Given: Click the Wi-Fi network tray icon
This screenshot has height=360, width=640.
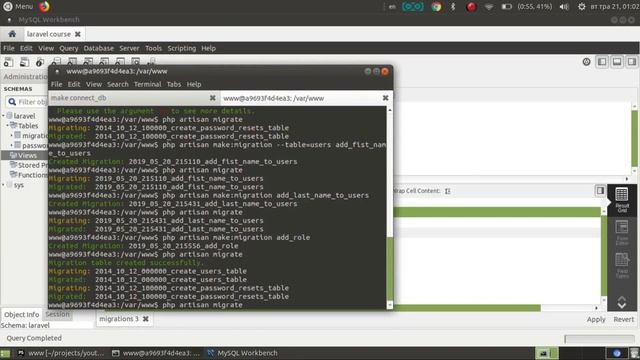Looking at the screenshot, I should point(489,7).
